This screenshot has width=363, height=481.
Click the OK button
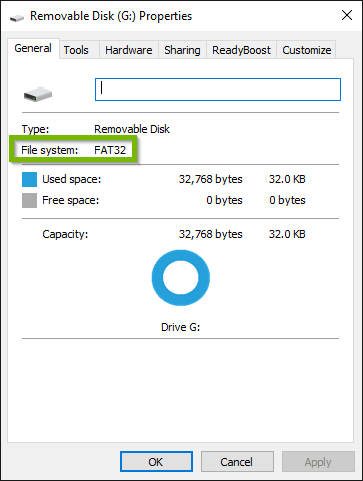tap(156, 462)
